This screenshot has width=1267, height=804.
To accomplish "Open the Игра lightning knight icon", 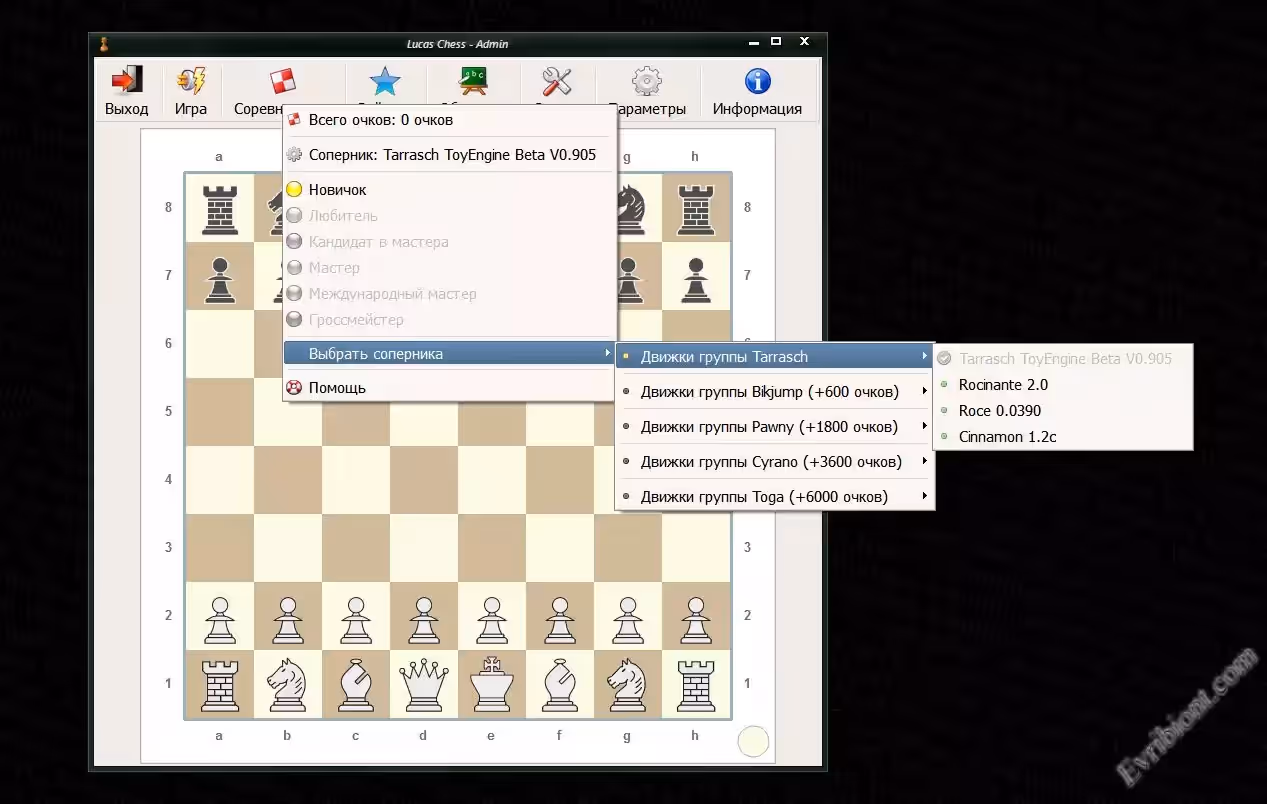I will coord(190,82).
